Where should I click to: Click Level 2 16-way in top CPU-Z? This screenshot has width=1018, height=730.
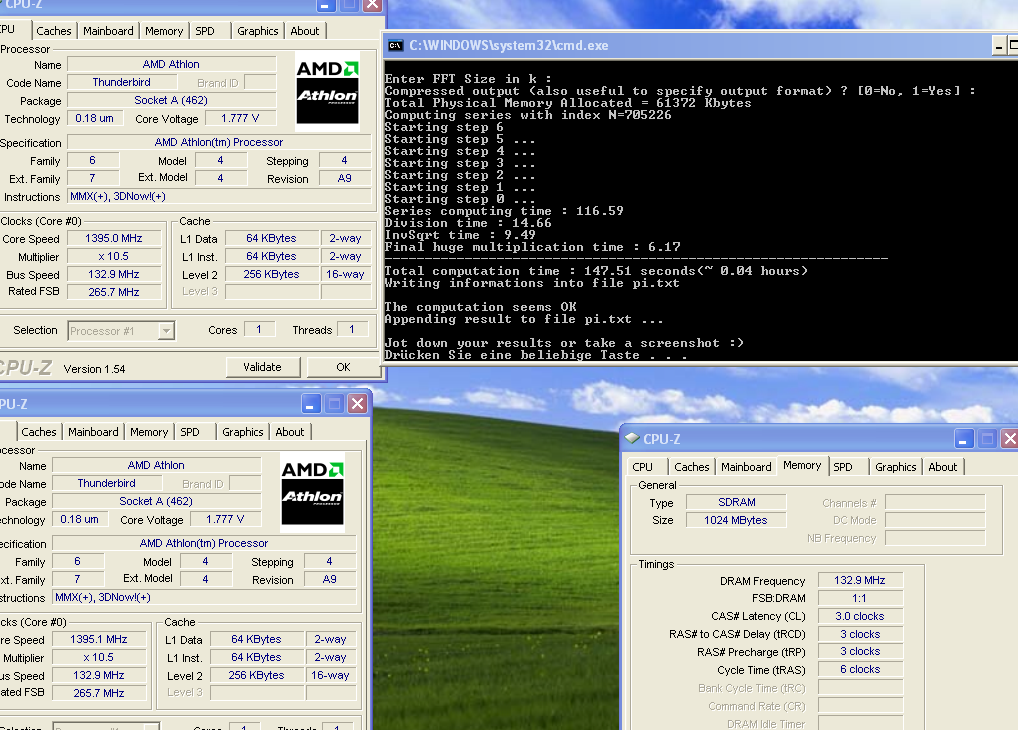[345, 275]
